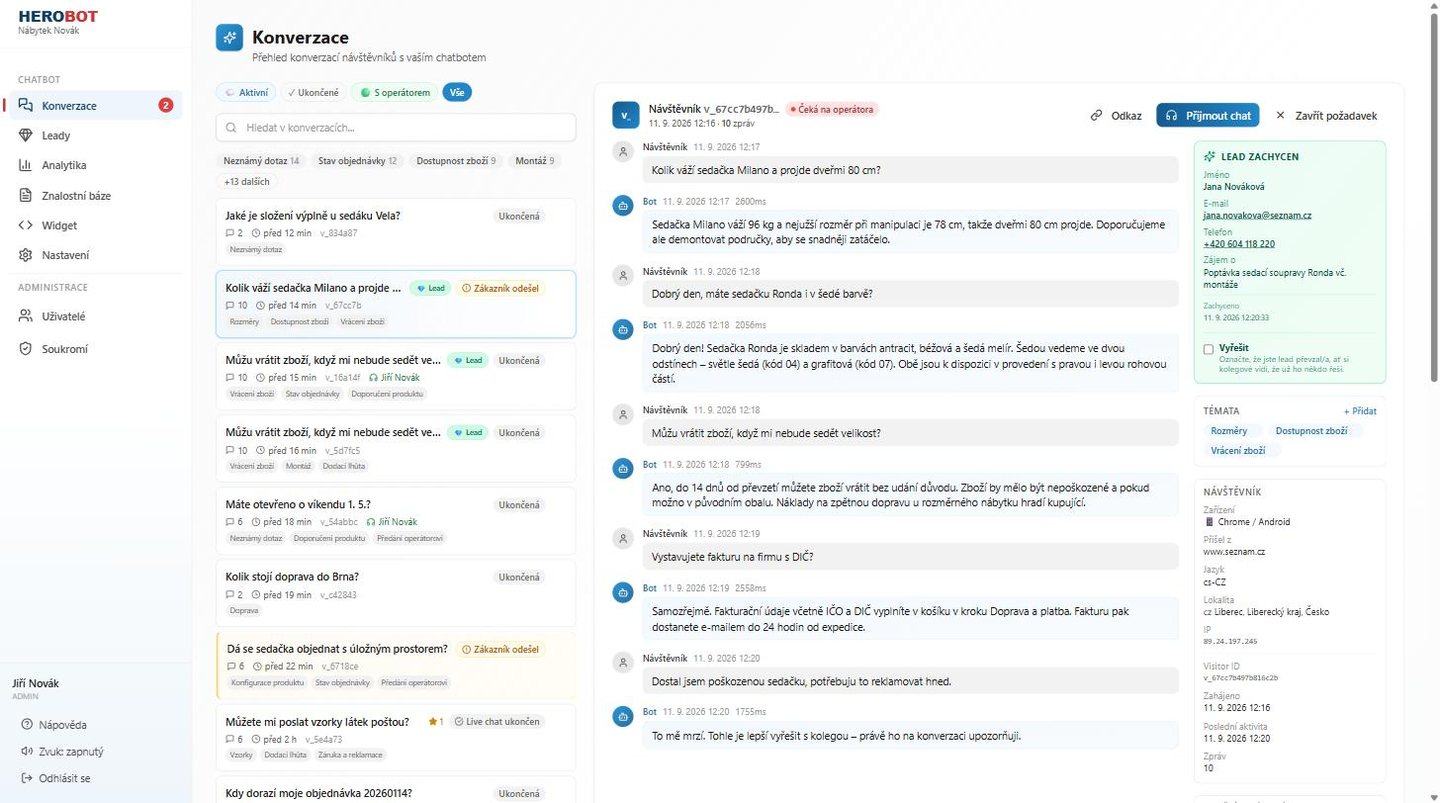Open conversation Máte otevřeno o víkendu 1. 5.?
Screen dimensions: 1440x803
pos(396,520)
